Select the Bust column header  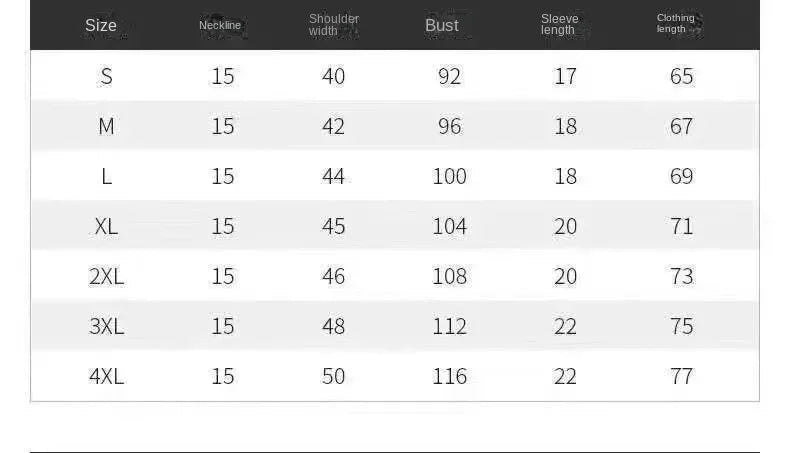click(441, 25)
